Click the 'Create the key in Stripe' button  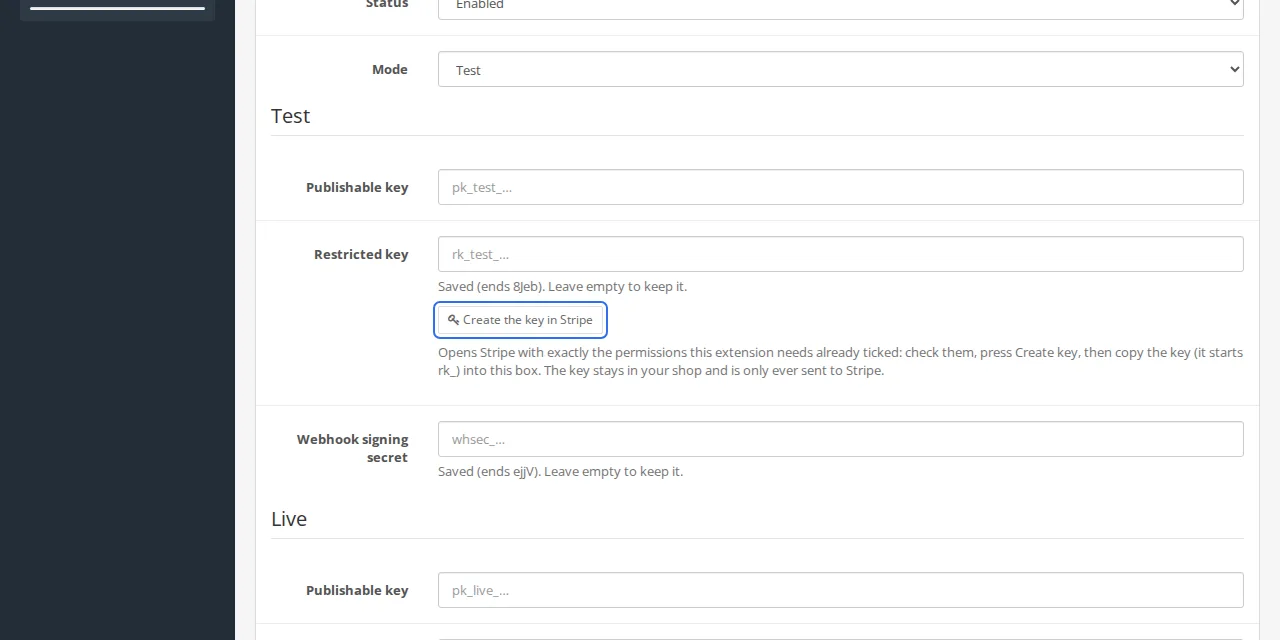tap(520, 320)
